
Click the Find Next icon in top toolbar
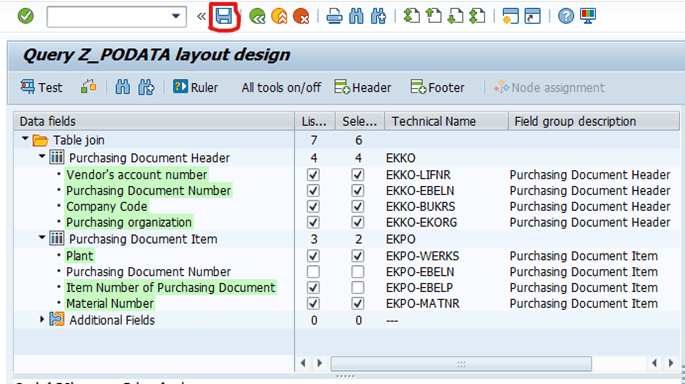378,17
